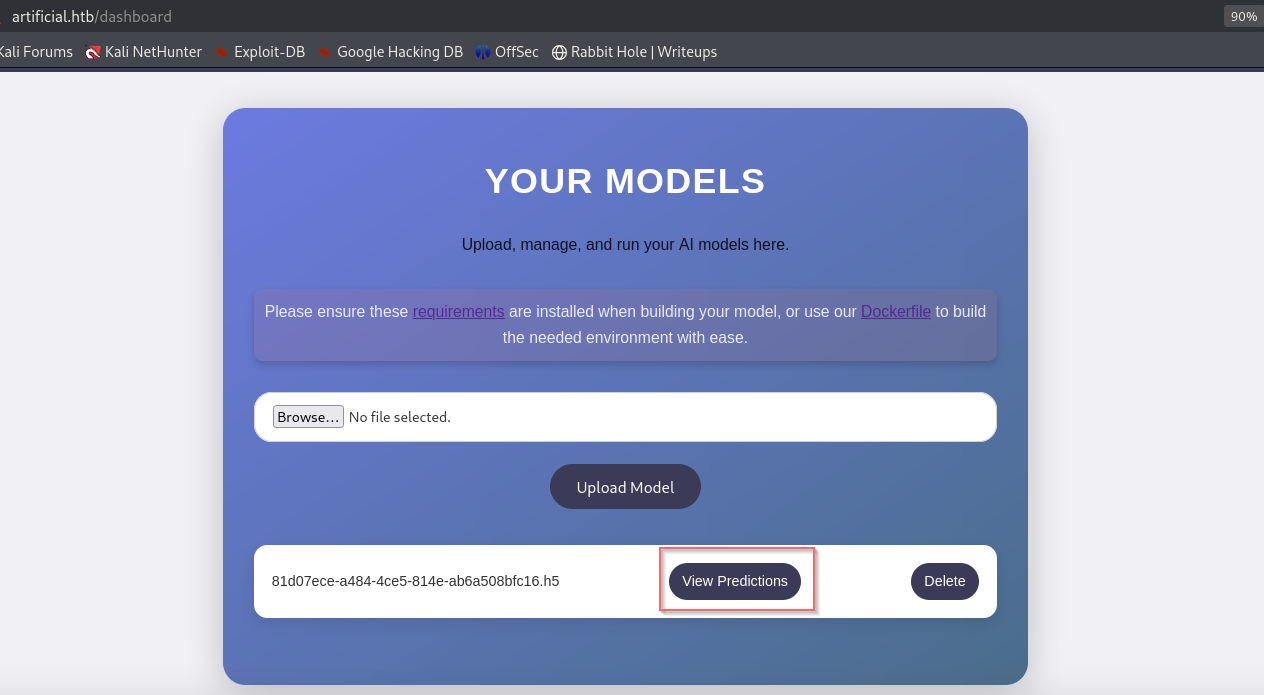This screenshot has width=1264, height=695.
Task: Open the Rabbit Hole | Writeups bookmark label
Action: tap(643, 52)
